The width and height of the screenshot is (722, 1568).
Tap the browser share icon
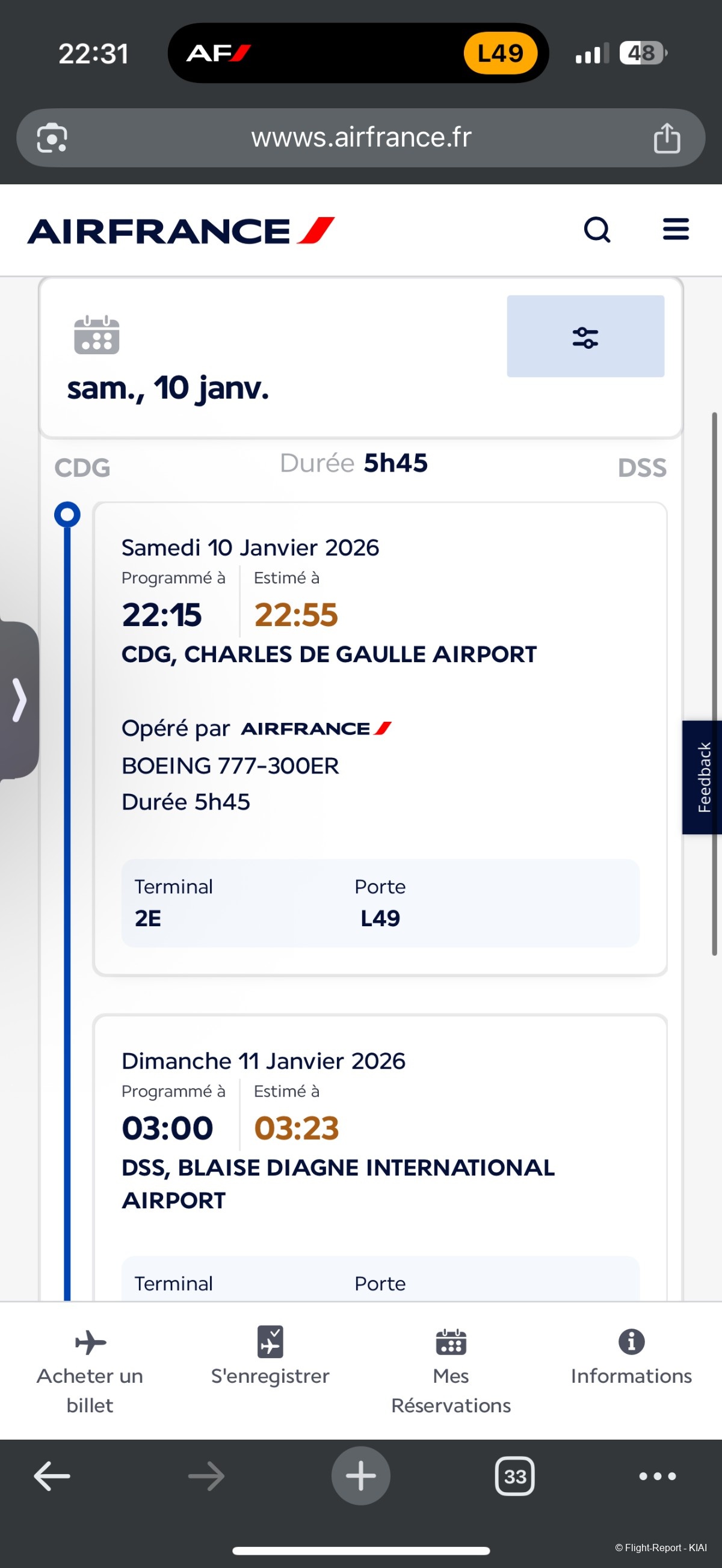tap(667, 138)
